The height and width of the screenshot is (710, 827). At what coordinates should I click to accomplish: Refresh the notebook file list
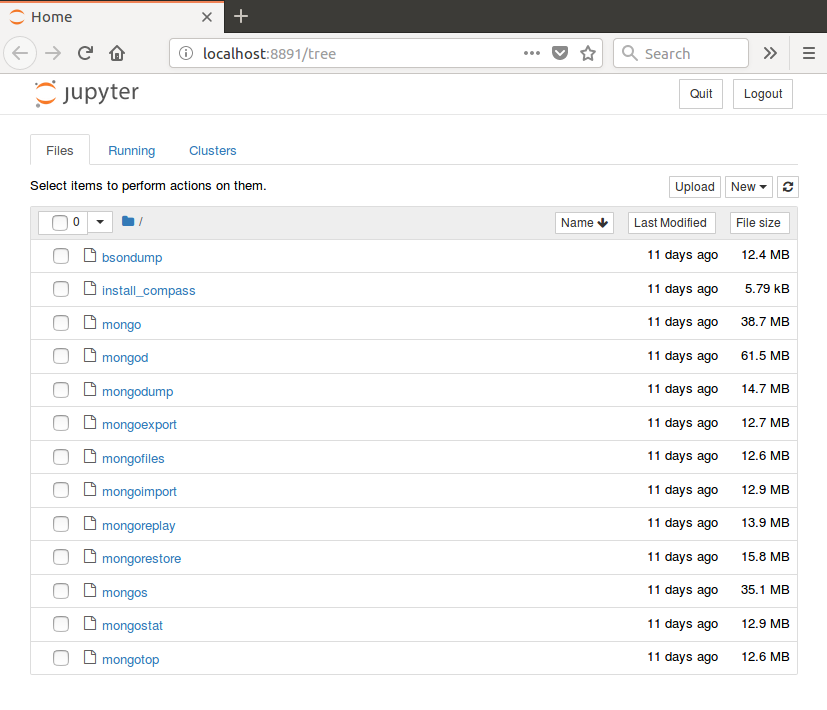pyautogui.click(x=788, y=187)
